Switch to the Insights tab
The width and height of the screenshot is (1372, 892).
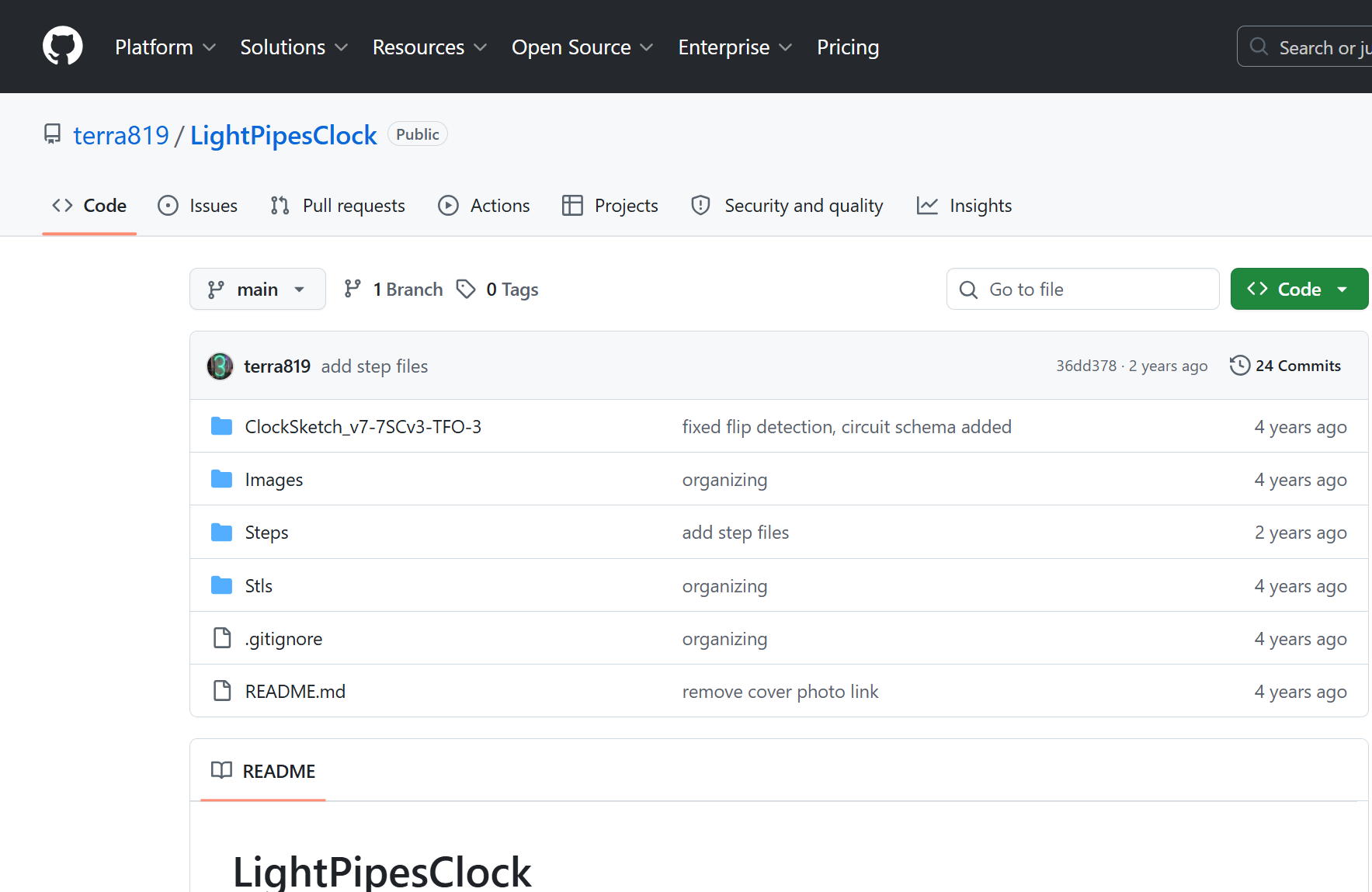pos(964,206)
